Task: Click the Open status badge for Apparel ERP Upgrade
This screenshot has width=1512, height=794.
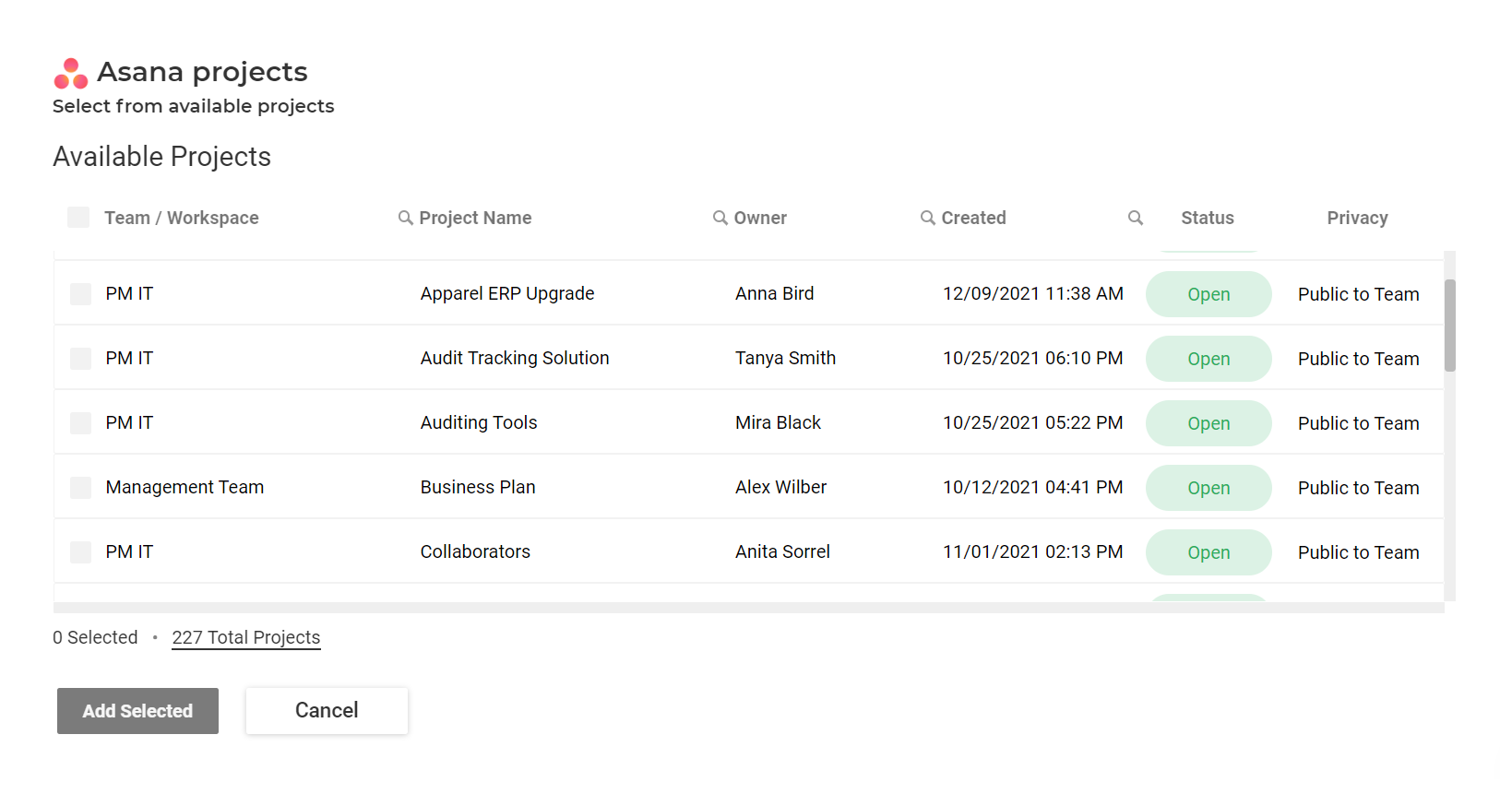Action: (1208, 294)
